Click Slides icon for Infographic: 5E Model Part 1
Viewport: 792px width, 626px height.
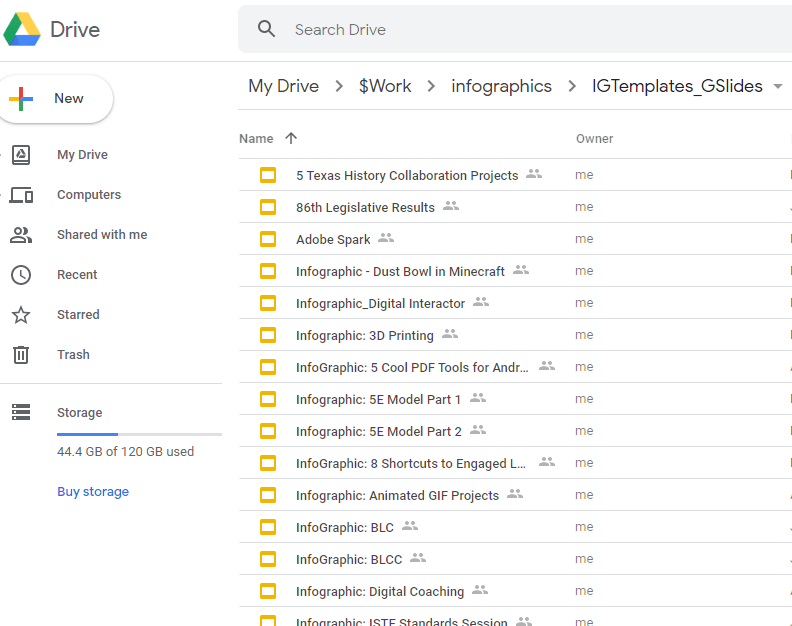pos(268,399)
